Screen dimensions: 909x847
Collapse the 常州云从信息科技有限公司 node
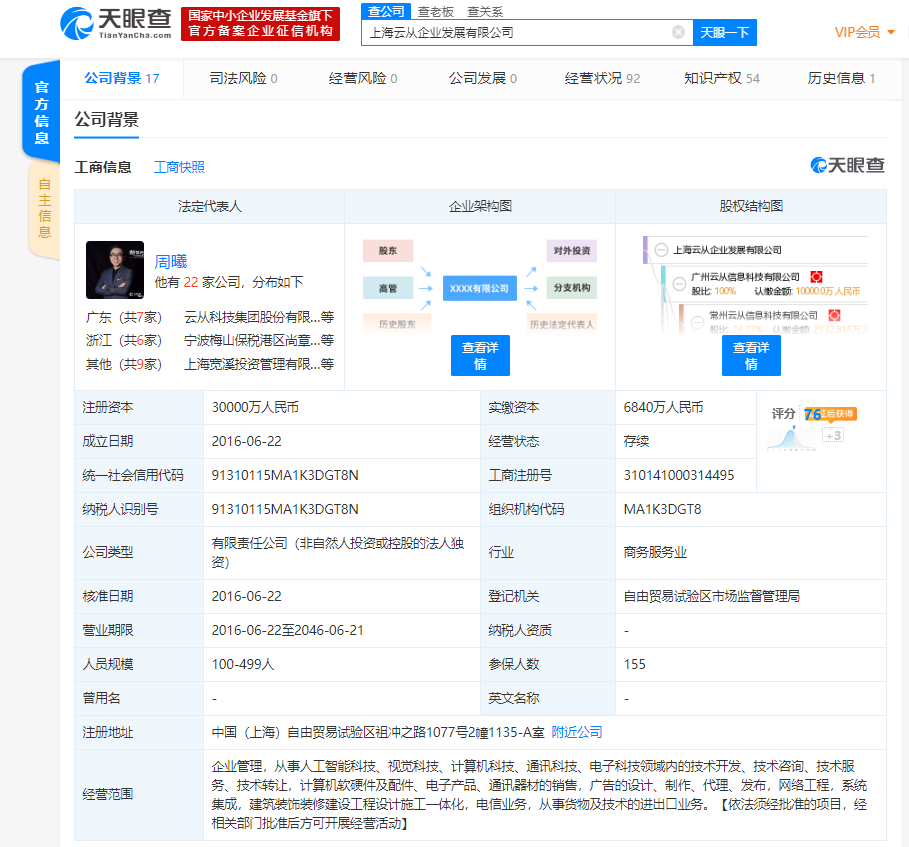pos(697,321)
